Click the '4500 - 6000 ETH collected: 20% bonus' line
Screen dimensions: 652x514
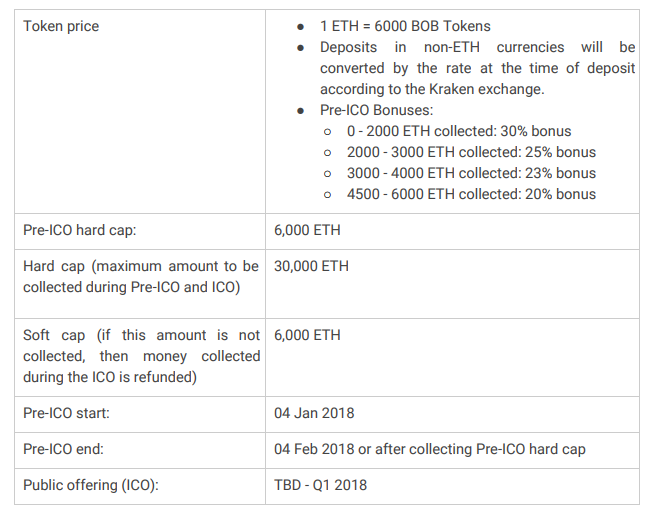(471, 194)
